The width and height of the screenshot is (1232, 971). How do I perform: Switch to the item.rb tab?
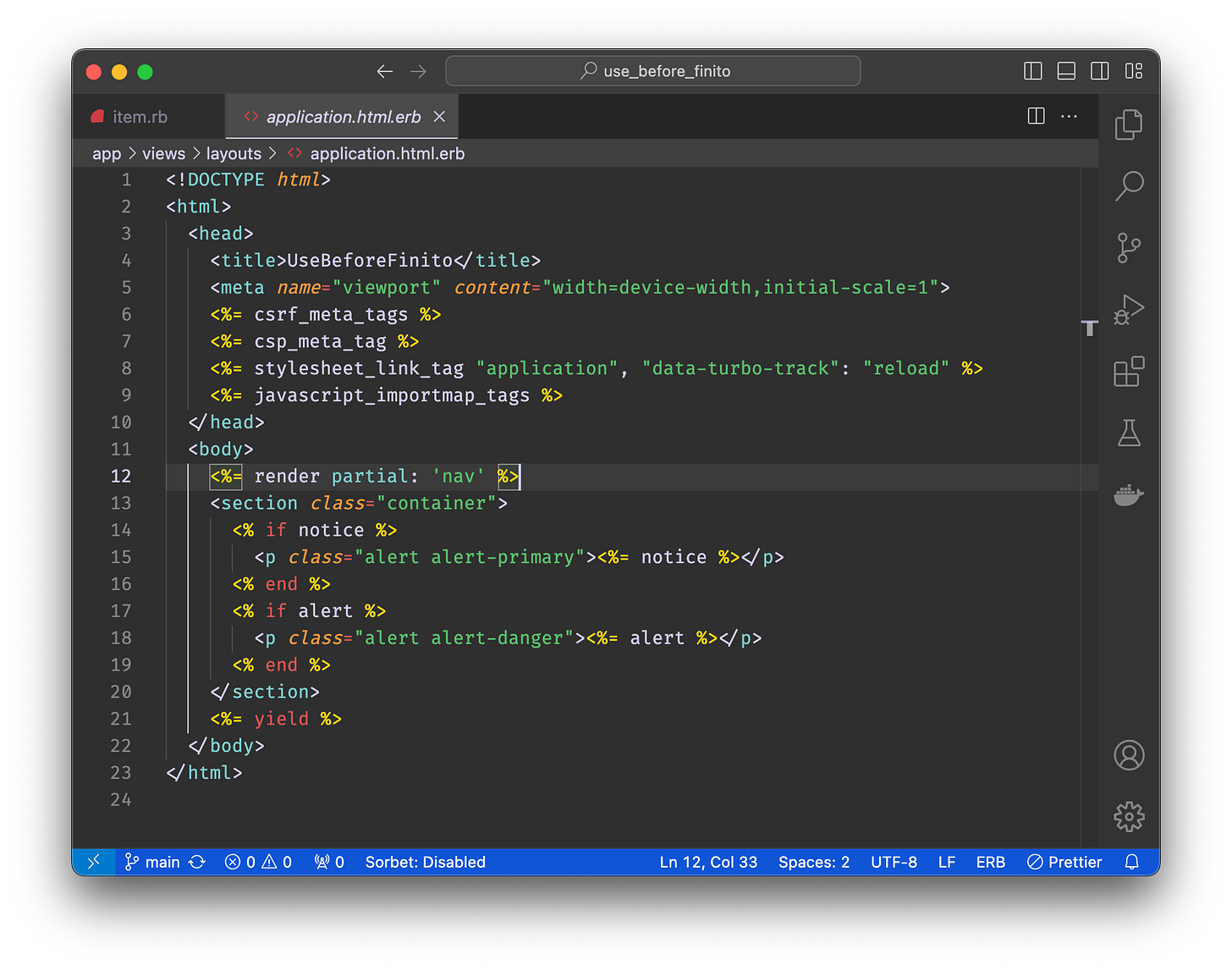(140, 116)
